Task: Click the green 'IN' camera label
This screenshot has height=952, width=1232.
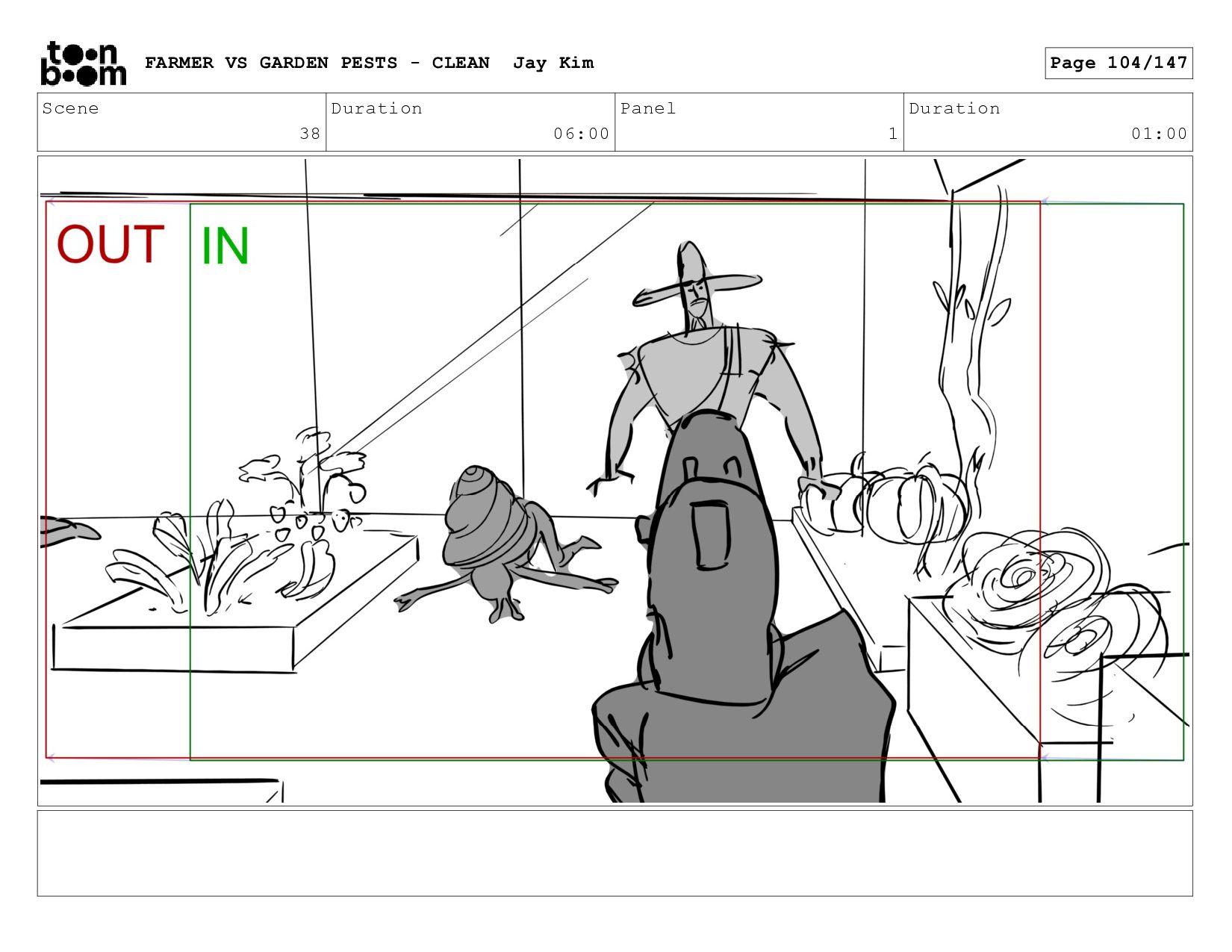Action: tap(225, 246)
